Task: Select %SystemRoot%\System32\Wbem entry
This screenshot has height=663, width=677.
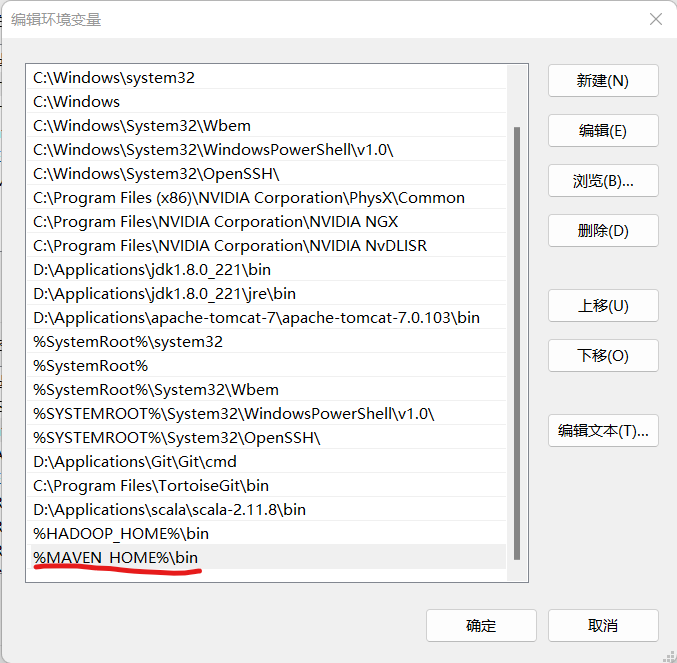Action: click(x=267, y=390)
